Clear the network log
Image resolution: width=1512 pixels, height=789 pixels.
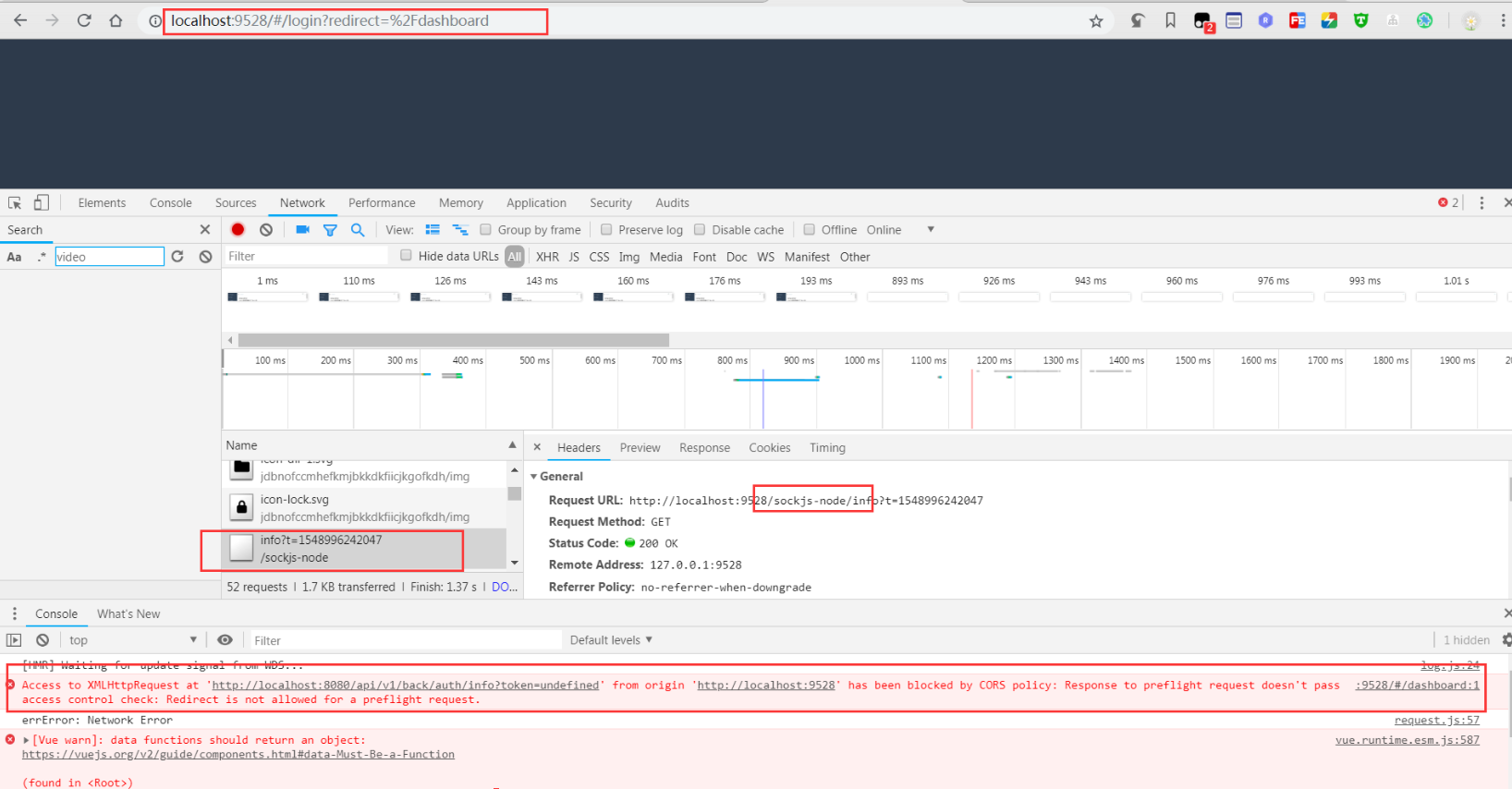pos(266,229)
